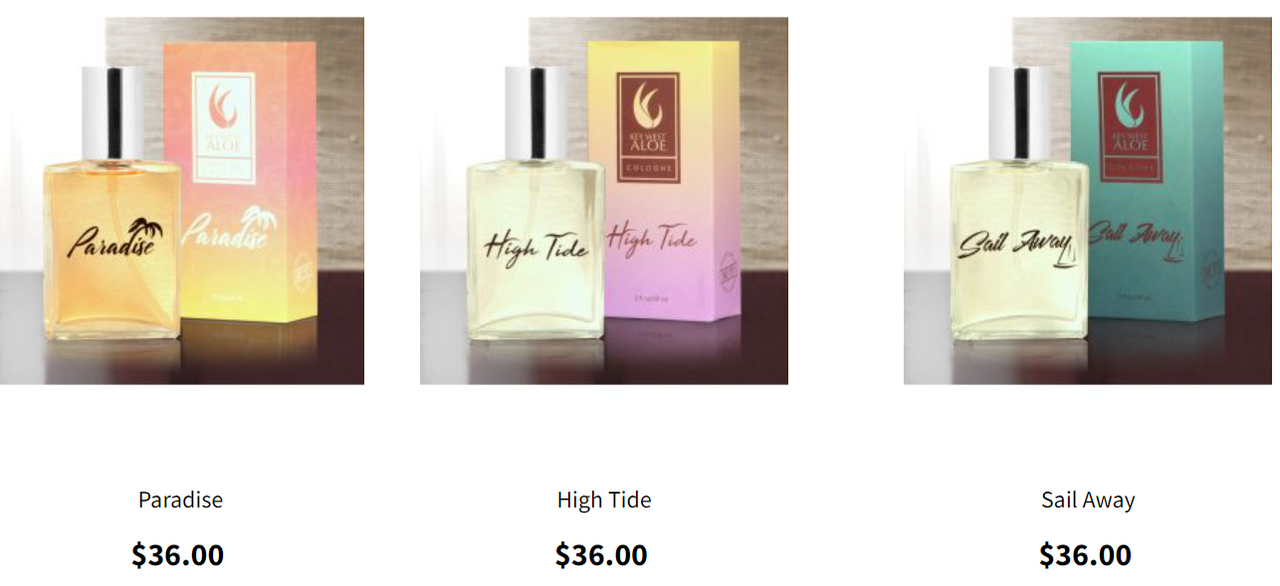This screenshot has height=586, width=1280.
Task: Click the teal Sail Away packaging box
Action: tap(1147, 181)
